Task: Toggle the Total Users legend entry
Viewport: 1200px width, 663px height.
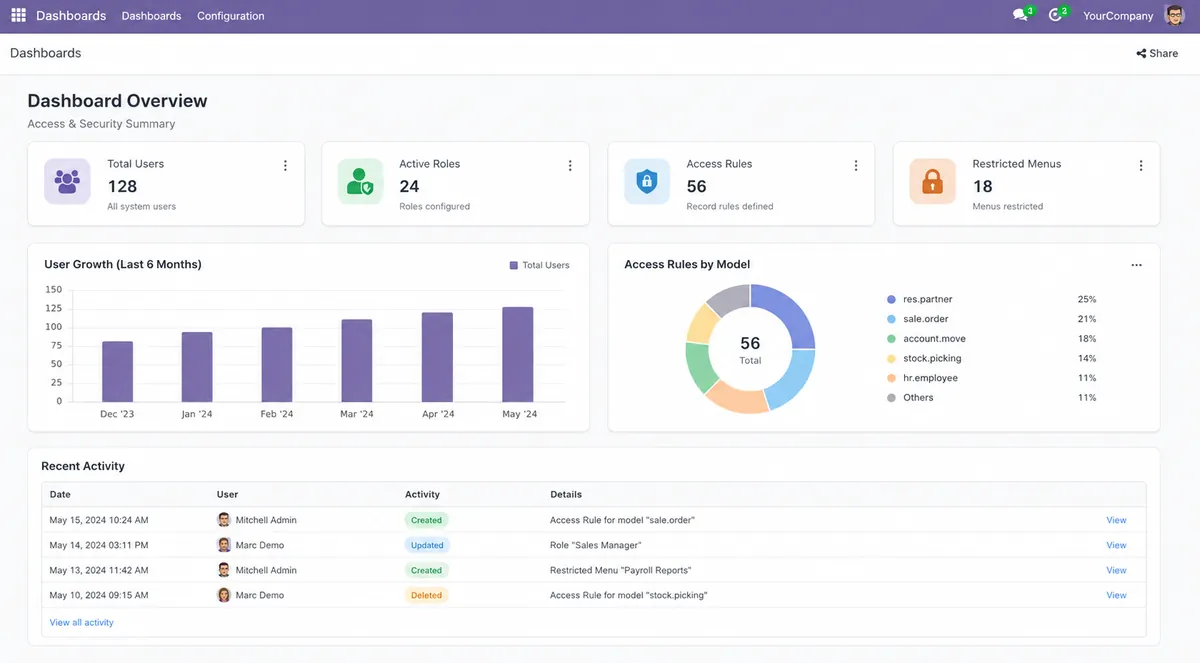Action: (x=539, y=265)
